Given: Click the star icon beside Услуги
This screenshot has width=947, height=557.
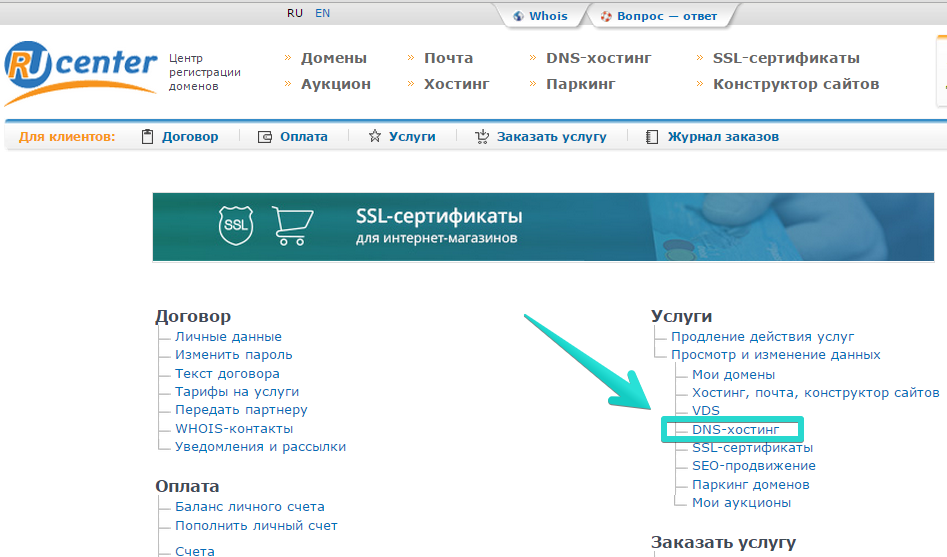Looking at the screenshot, I should [374, 136].
